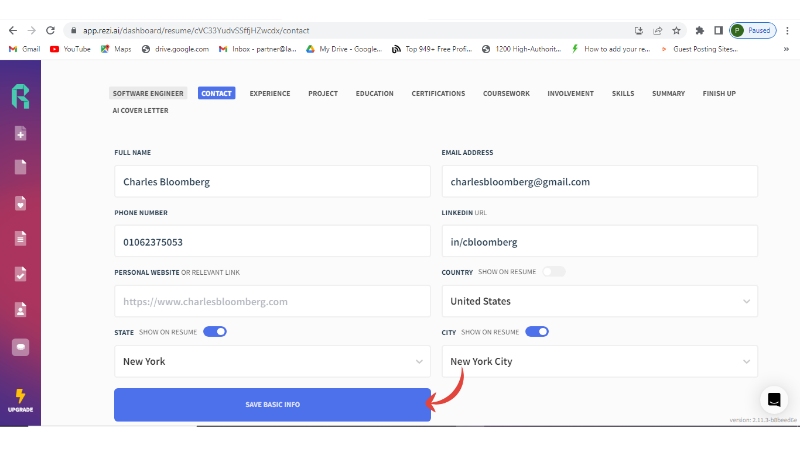This screenshot has height=449, width=800.
Task: Disable State show on resume toggle
Action: (215, 331)
